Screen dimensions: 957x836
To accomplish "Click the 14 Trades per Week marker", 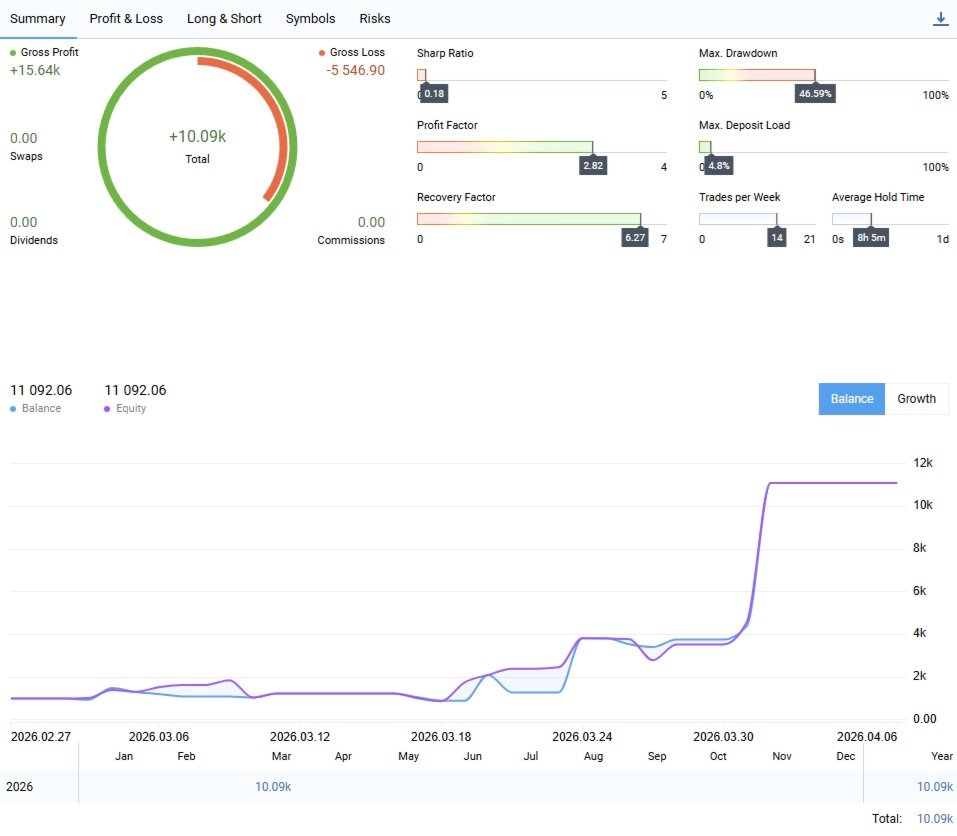I will 776,237.
